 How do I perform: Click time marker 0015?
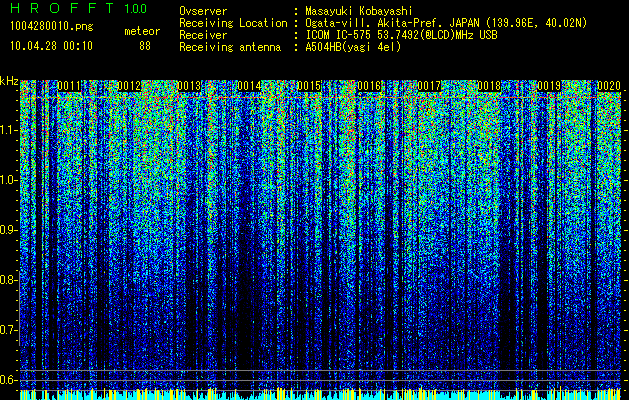pos(309,86)
